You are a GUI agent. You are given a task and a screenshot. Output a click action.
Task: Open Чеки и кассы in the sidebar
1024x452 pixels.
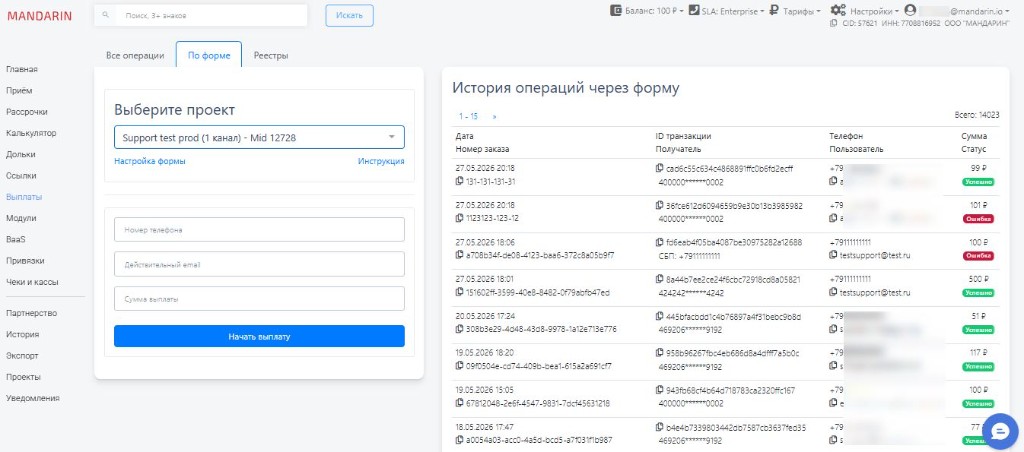click(x=32, y=282)
